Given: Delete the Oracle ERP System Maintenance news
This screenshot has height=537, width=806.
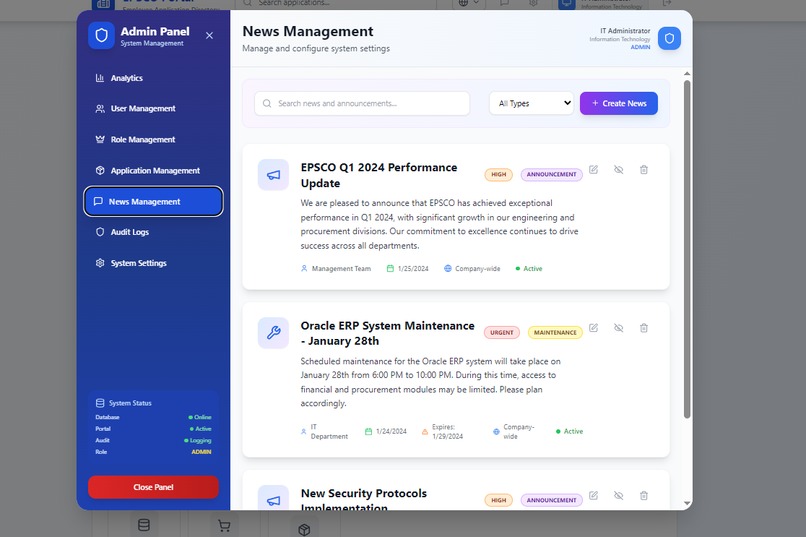Looking at the screenshot, I should [x=644, y=328].
